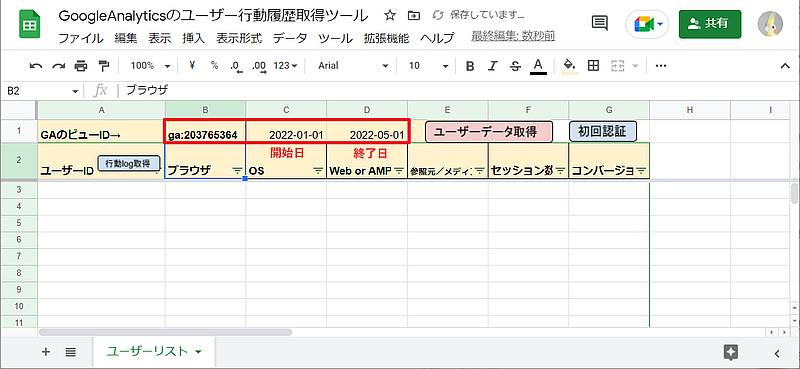
Task: Select row header 5
Action: pyautogui.click(x=19, y=223)
